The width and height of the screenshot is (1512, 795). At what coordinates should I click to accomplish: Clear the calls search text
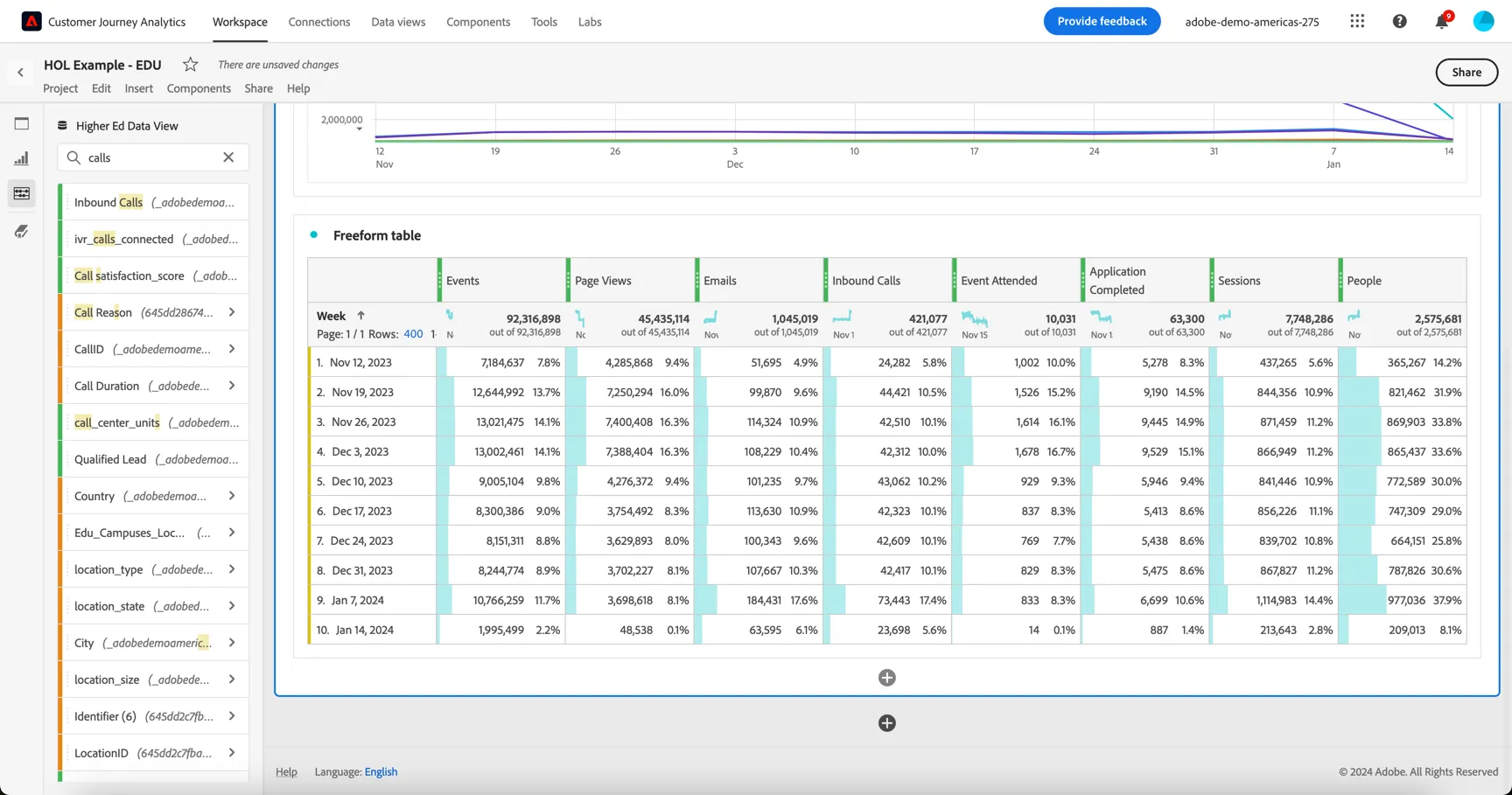pyautogui.click(x=228, y=157)
